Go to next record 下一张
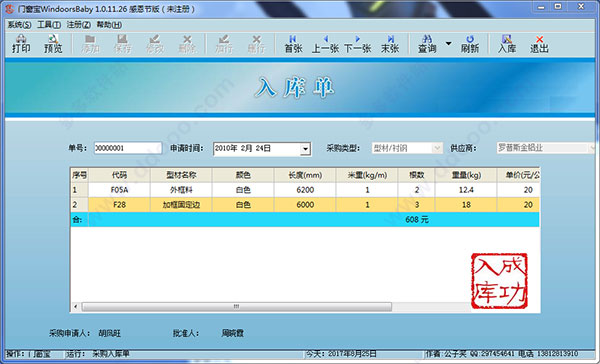Screen dimensions: 600x364 coord(357,44)
